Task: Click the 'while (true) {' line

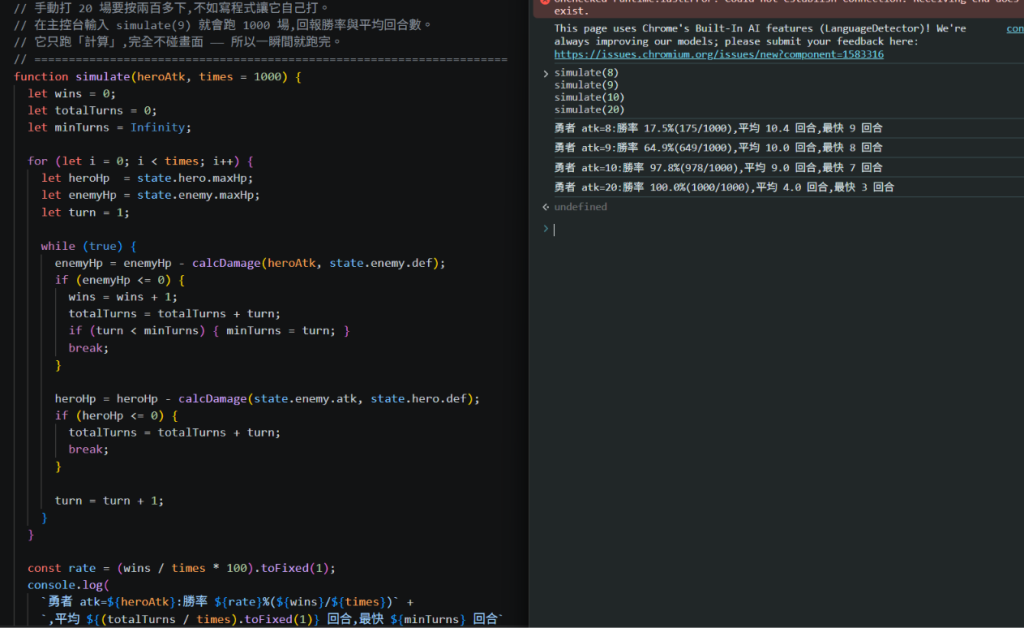Action: pyautogui.click(x=89, y=246)
